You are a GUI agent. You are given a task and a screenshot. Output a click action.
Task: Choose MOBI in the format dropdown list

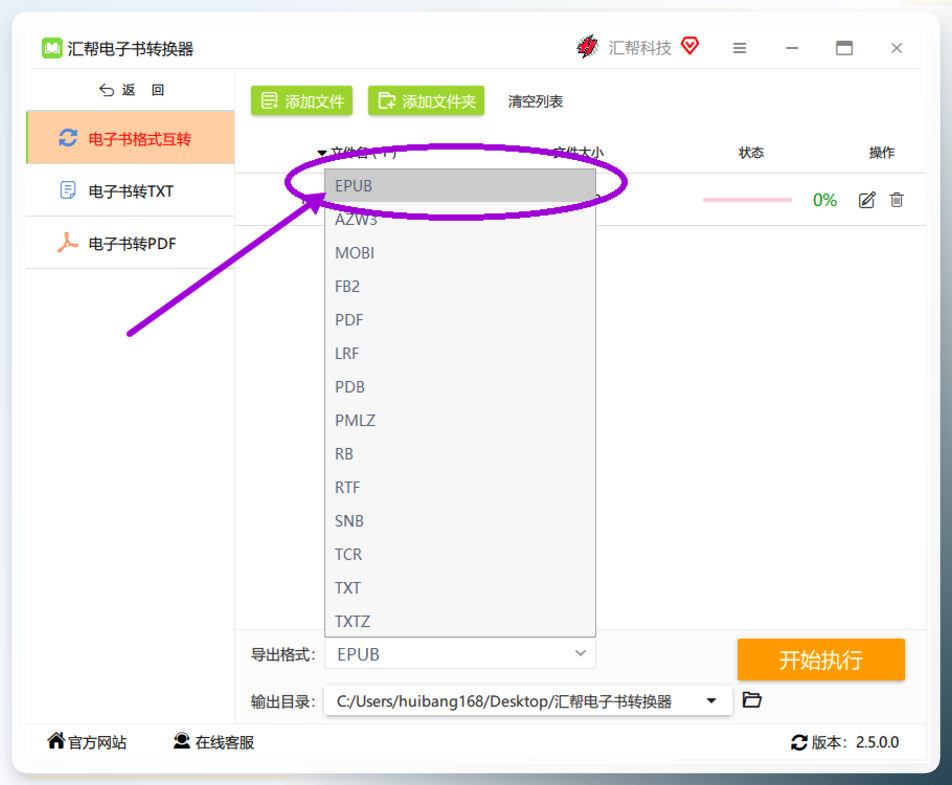(460, 253)
